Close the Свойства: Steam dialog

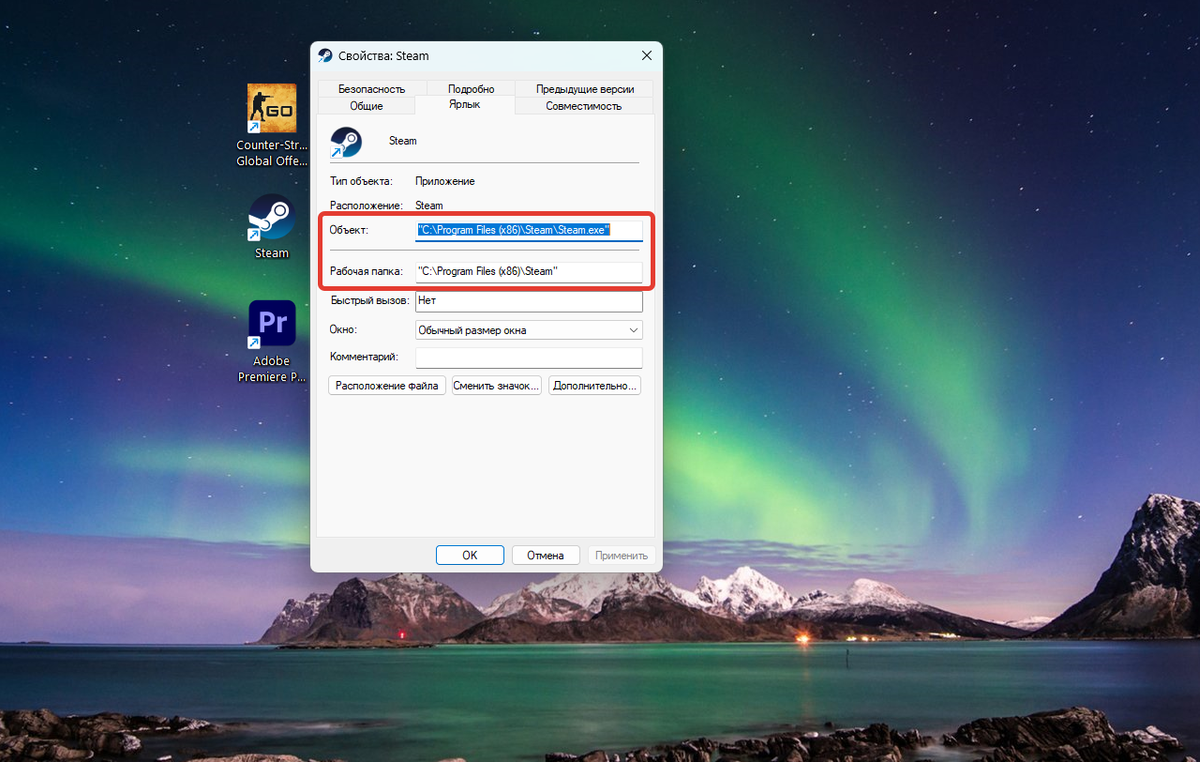pyautogui.click(x=646, y=56)
